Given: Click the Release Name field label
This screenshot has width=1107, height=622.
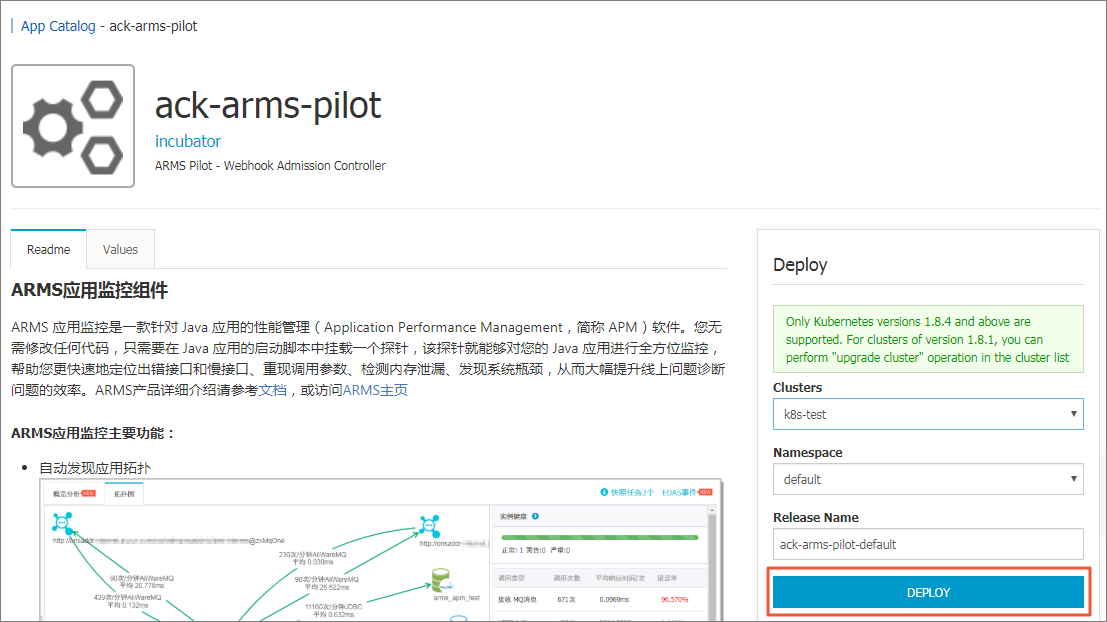Looking at the screenshot, I should tap(815, 518).
